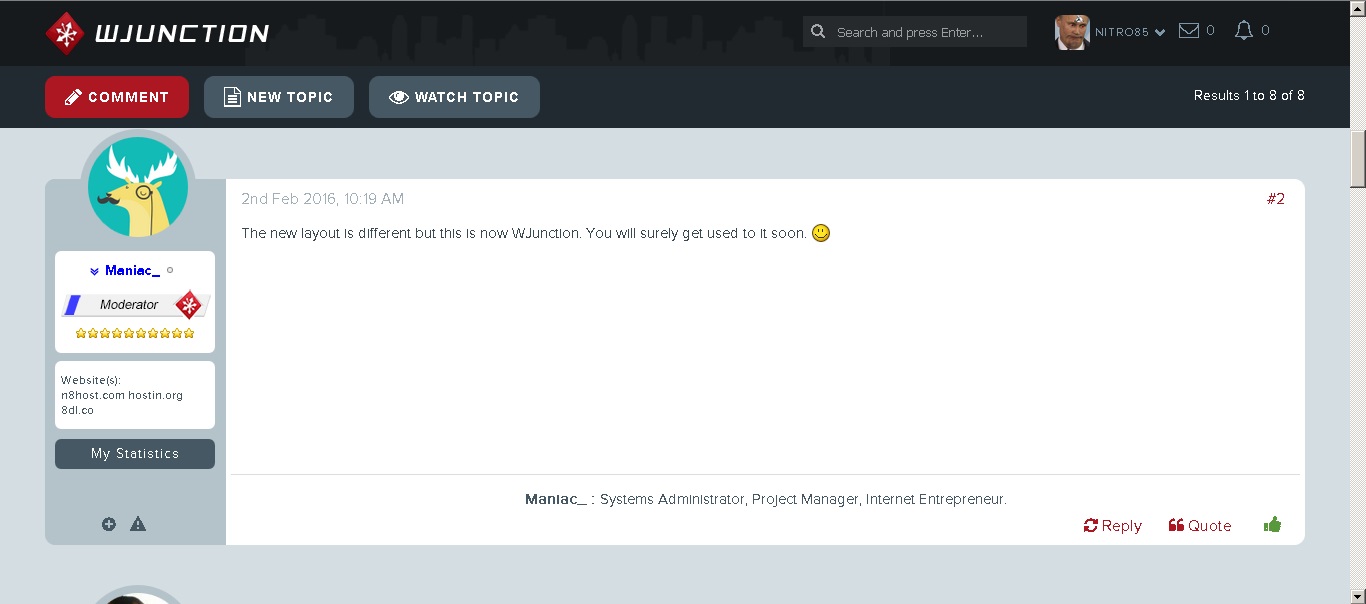
Task: Reply to Maniac_'s post
Action: [1112, 526]
